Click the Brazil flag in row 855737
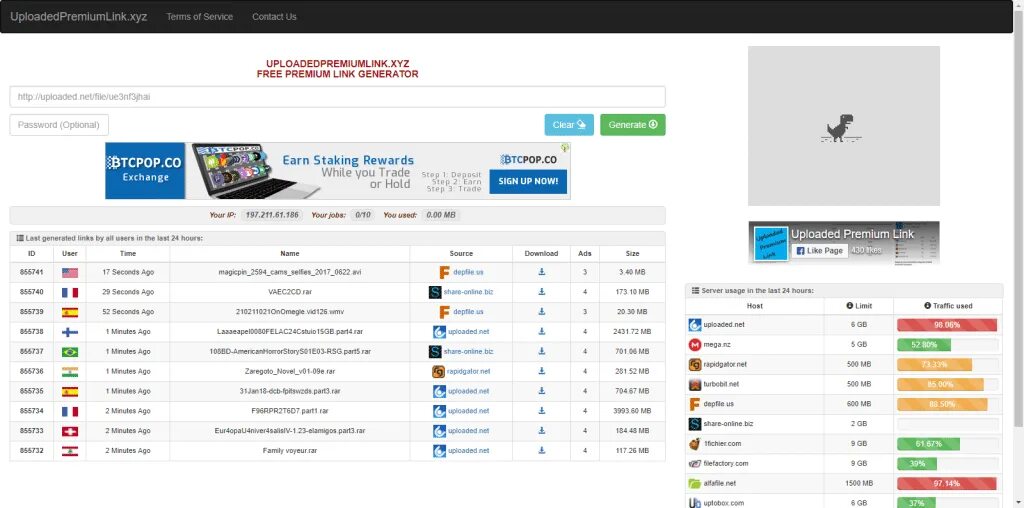 (70, 352)
